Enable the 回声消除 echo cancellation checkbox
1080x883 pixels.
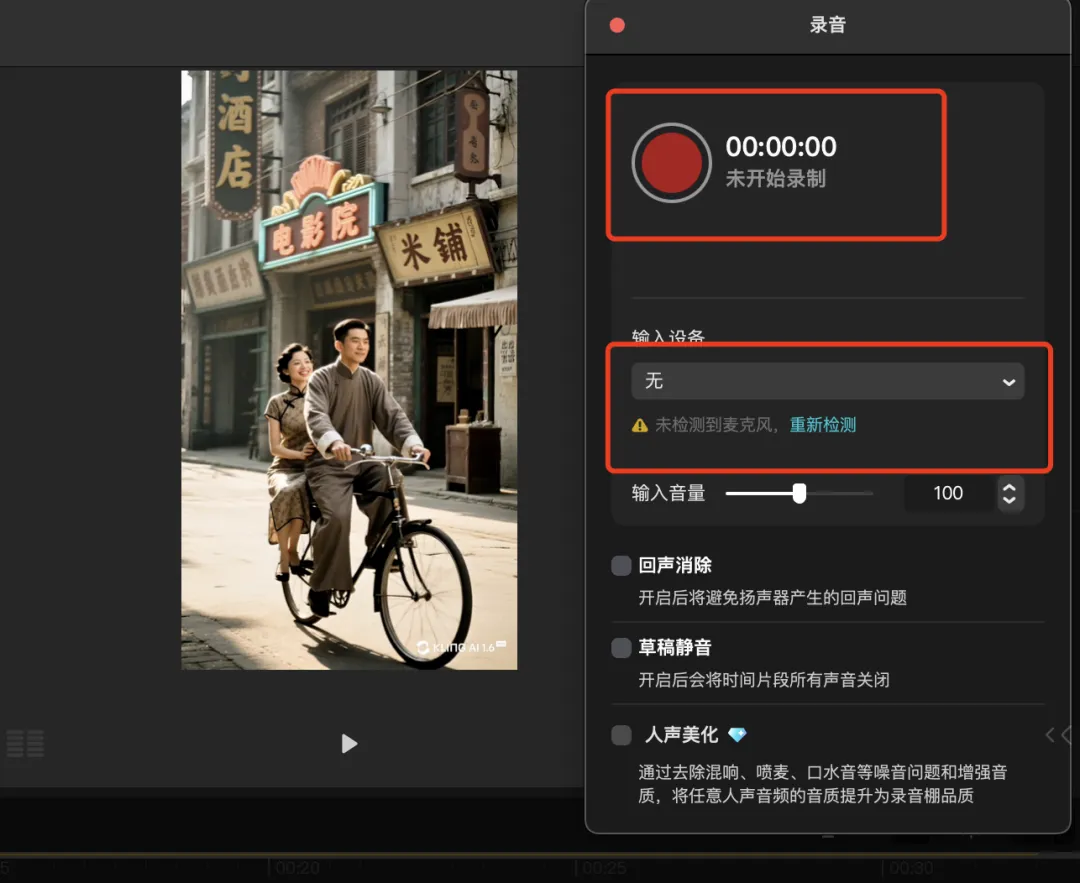click(621, 565)
